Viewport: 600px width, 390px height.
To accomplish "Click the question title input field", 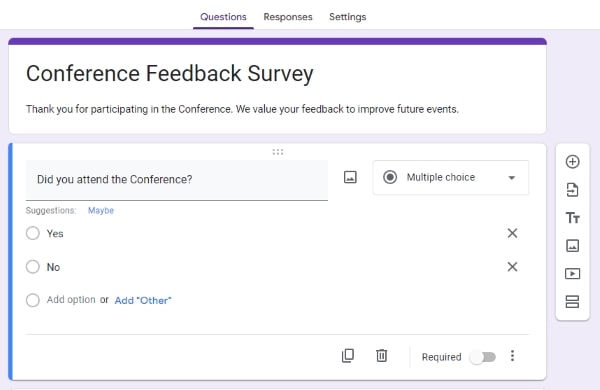I will 177,180.
